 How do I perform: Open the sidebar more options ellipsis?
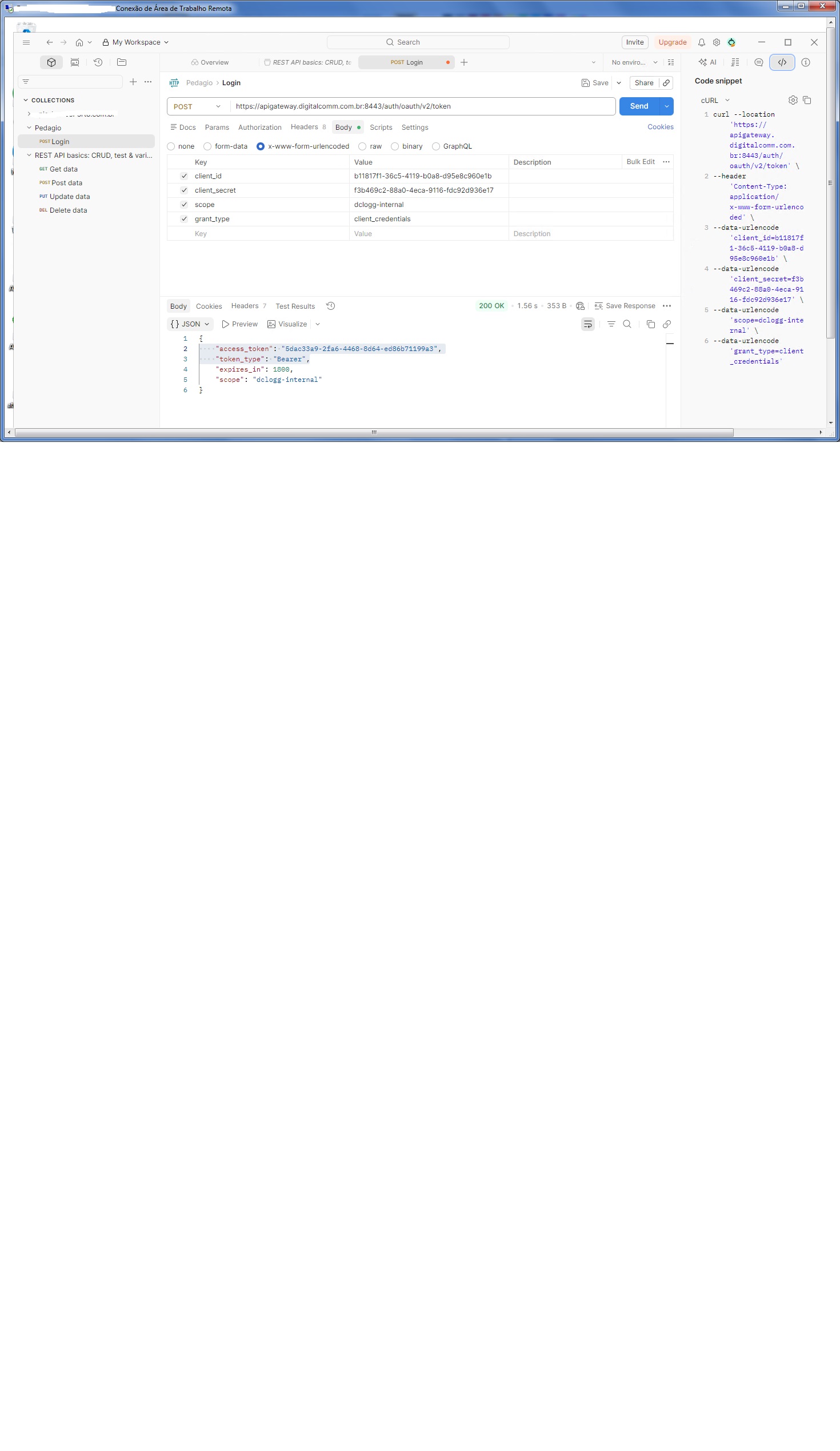148,82
